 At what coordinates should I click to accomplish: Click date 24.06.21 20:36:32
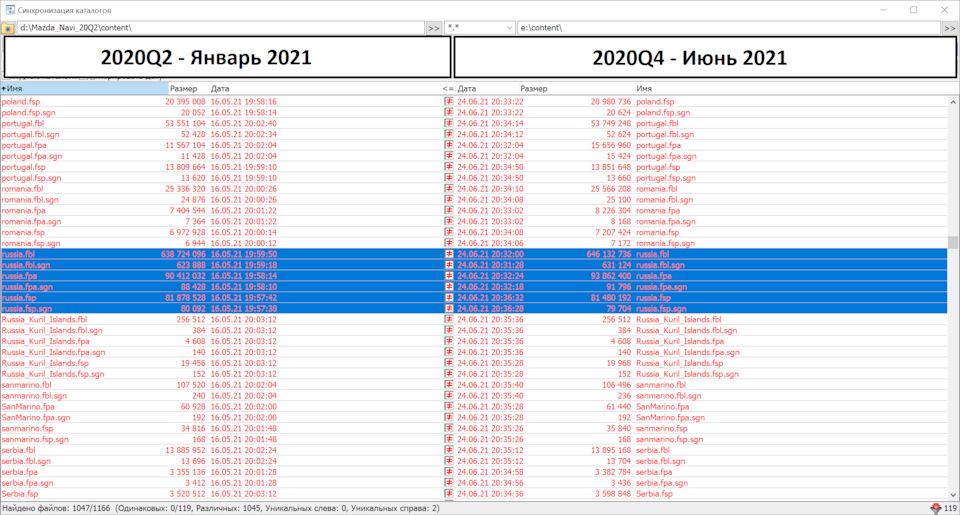point(490,298)
